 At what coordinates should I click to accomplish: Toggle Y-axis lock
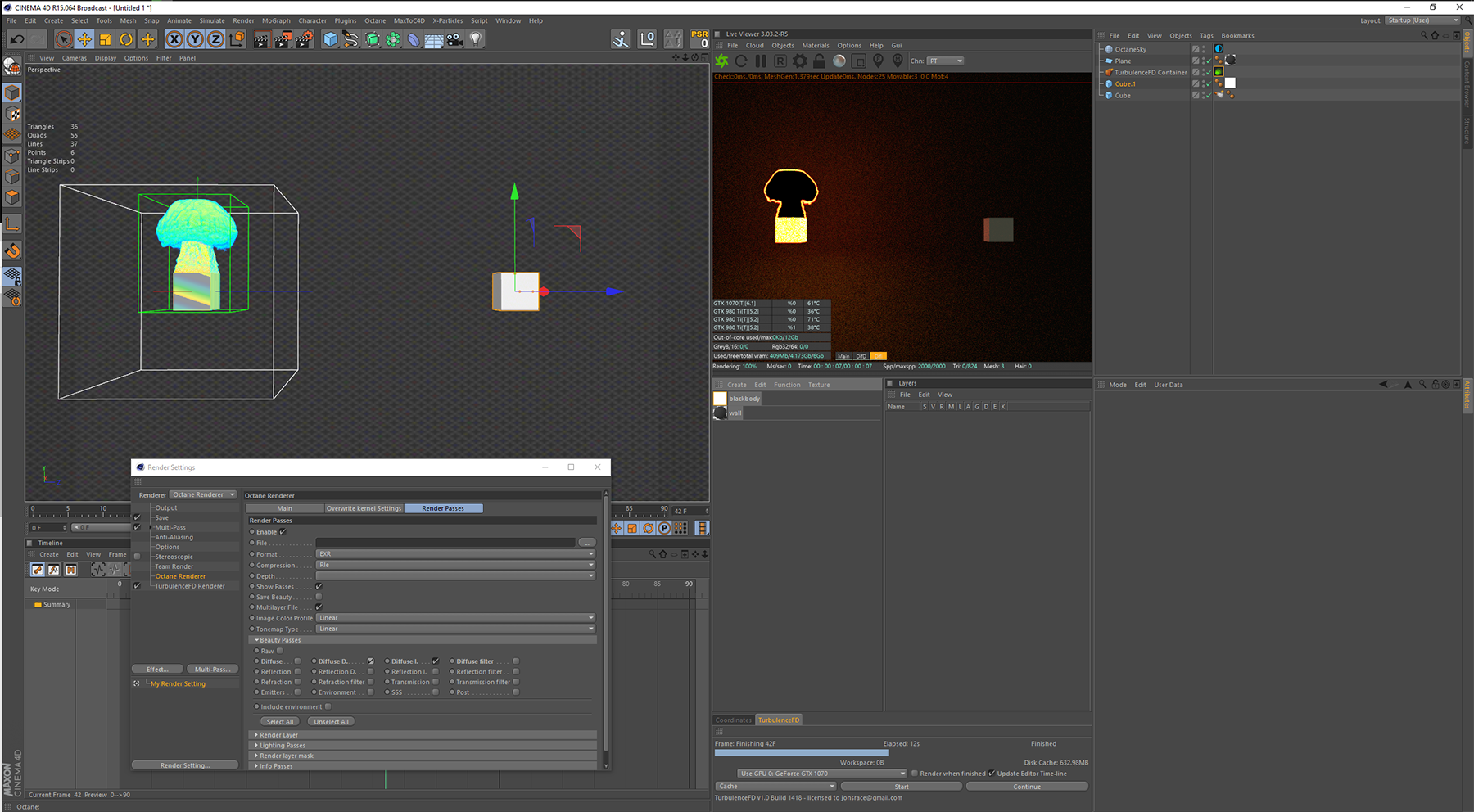click(x=195, y=39)
